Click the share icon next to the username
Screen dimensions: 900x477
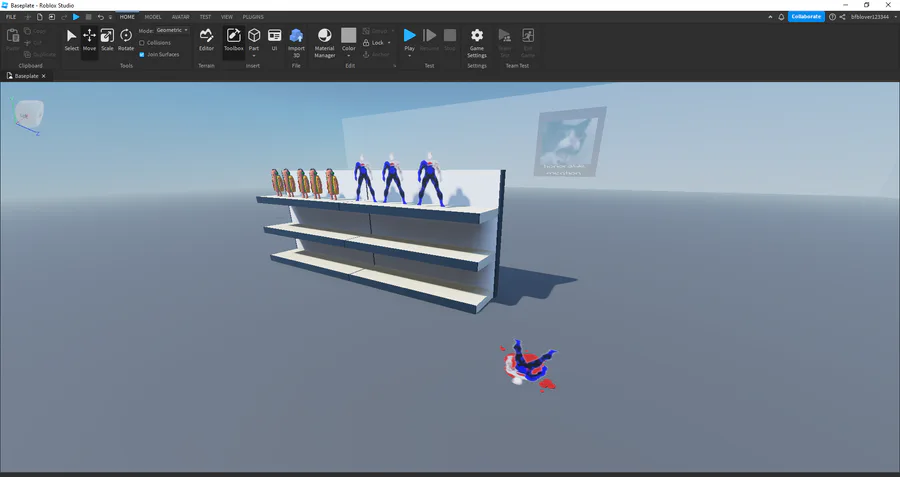point(842,17)
